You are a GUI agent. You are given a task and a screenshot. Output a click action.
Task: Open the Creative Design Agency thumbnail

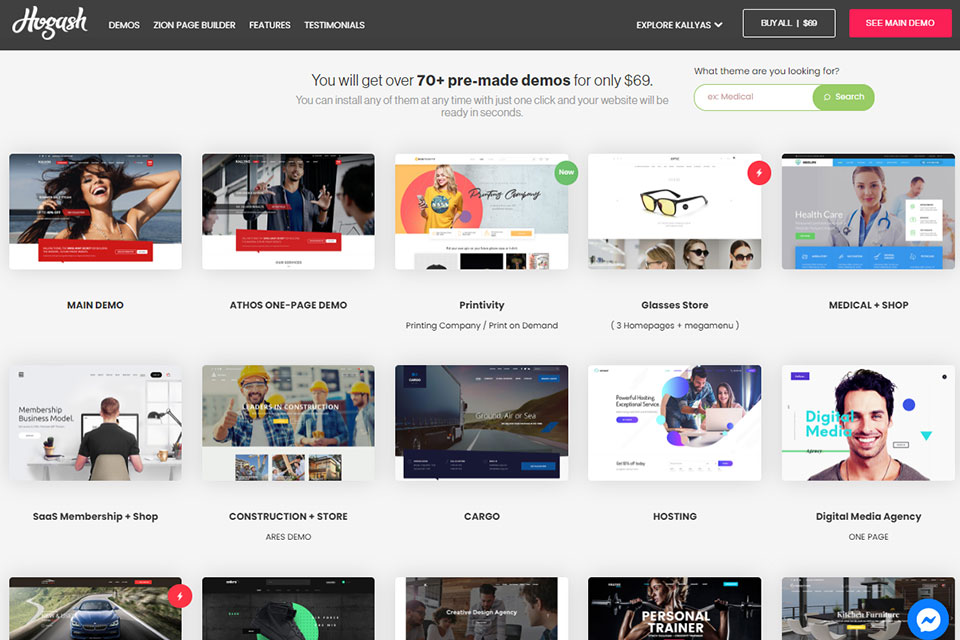coord(481,608)
